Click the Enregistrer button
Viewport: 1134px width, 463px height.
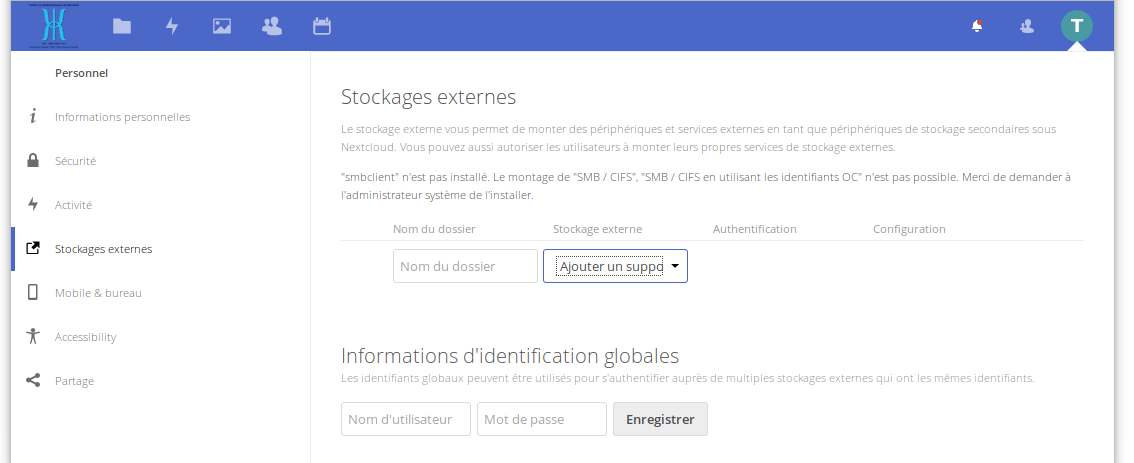660,419
